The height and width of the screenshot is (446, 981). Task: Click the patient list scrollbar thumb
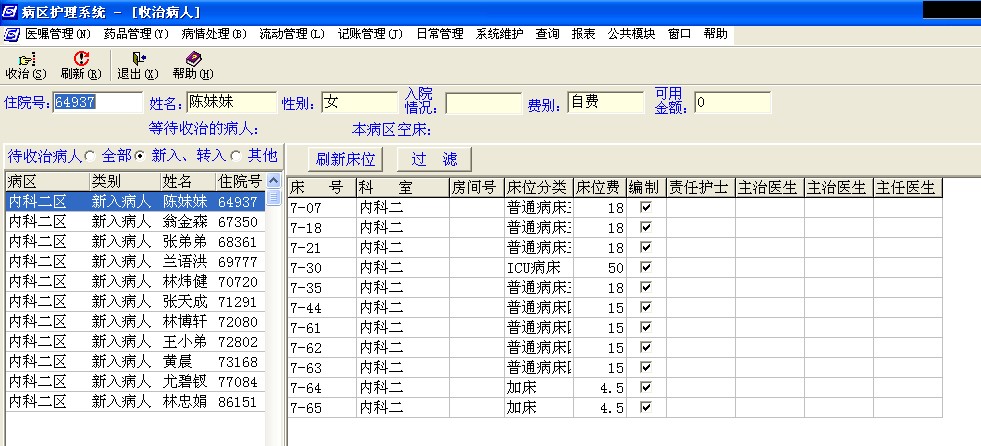[273, 197]
